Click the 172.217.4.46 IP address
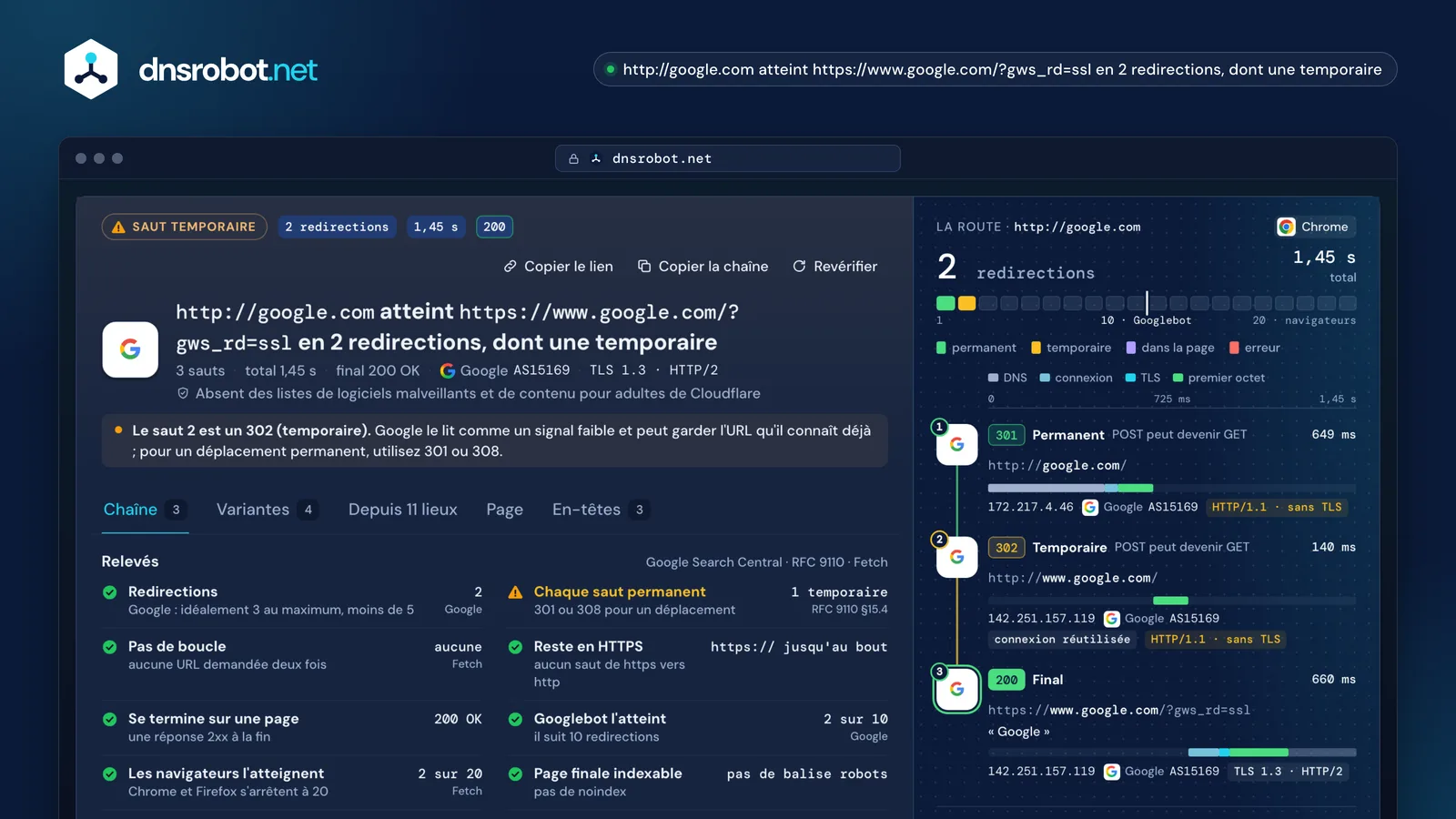 coord(1030,507)
